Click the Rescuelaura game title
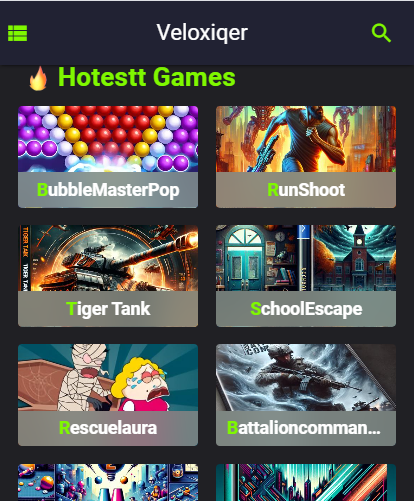This screenshot has width=414, height=501. pyautogui.click(x=108, y=428)
